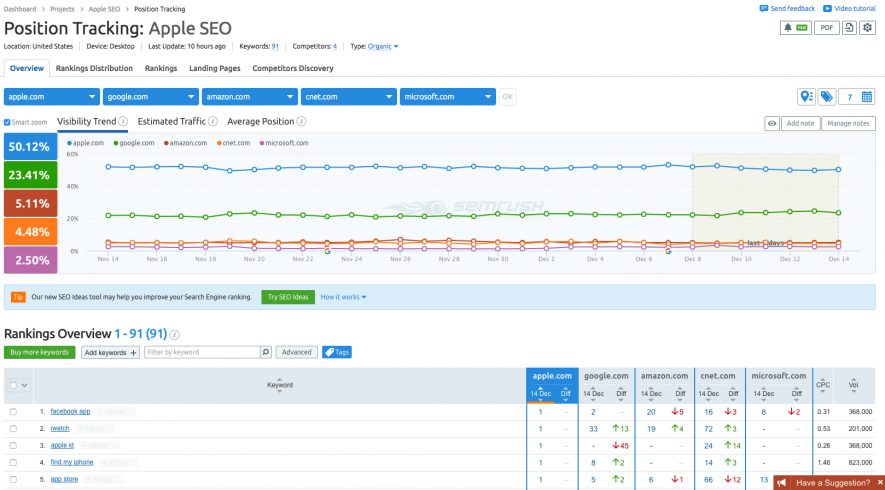Click Dashboard in breadcrumb
This screenshot has width=885, height=490.
(x=20, y=9)
